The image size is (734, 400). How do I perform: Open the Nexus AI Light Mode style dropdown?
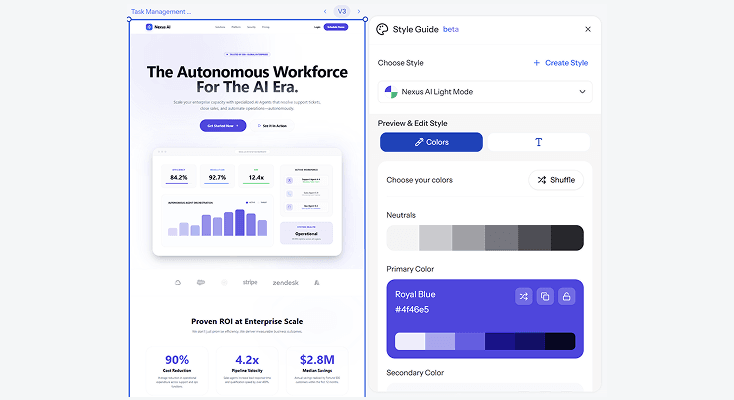485,92
